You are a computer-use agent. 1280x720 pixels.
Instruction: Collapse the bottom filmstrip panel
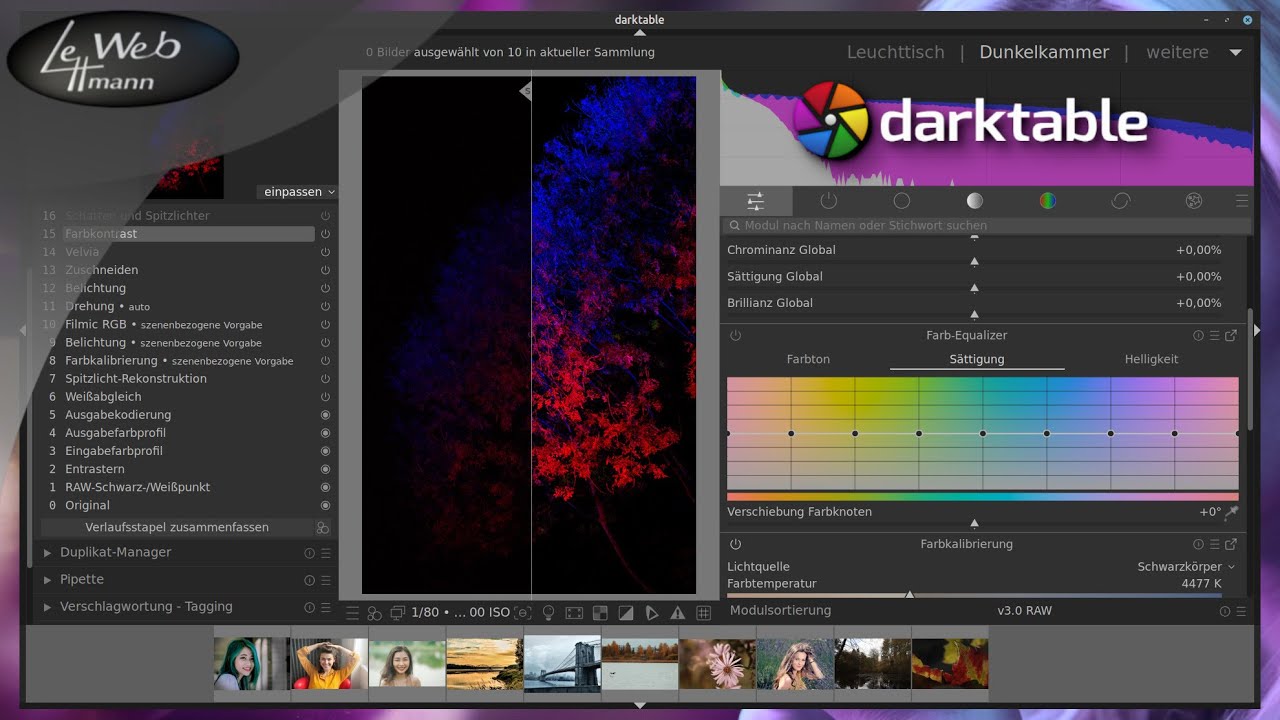point(640,705)
